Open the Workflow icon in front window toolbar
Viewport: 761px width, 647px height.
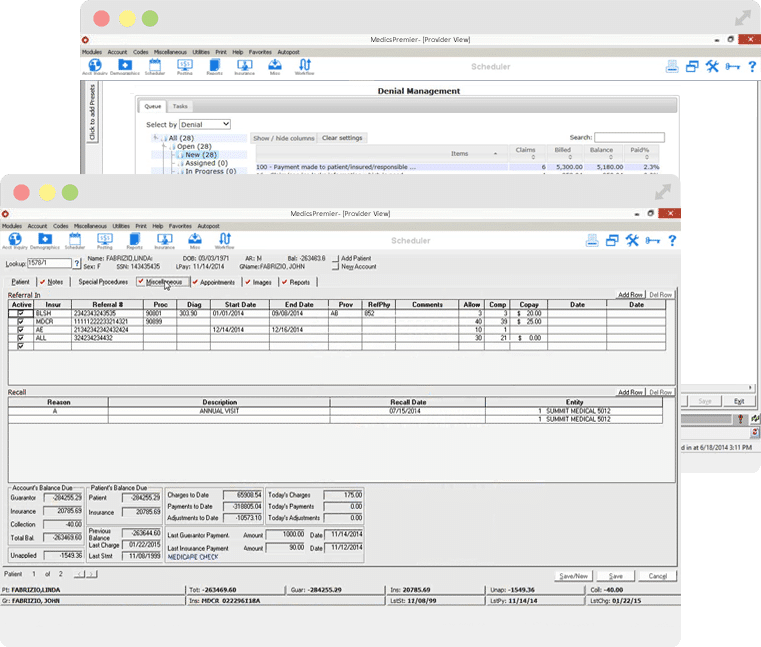[x=225, y=241]
